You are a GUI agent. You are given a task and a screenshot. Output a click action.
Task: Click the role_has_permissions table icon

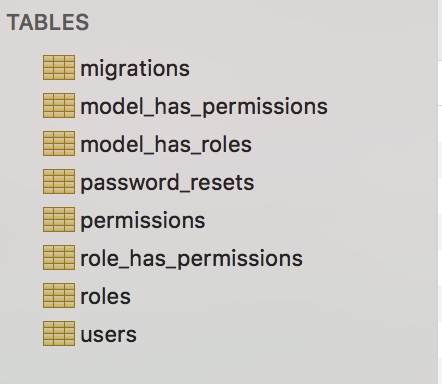(59, 258)
